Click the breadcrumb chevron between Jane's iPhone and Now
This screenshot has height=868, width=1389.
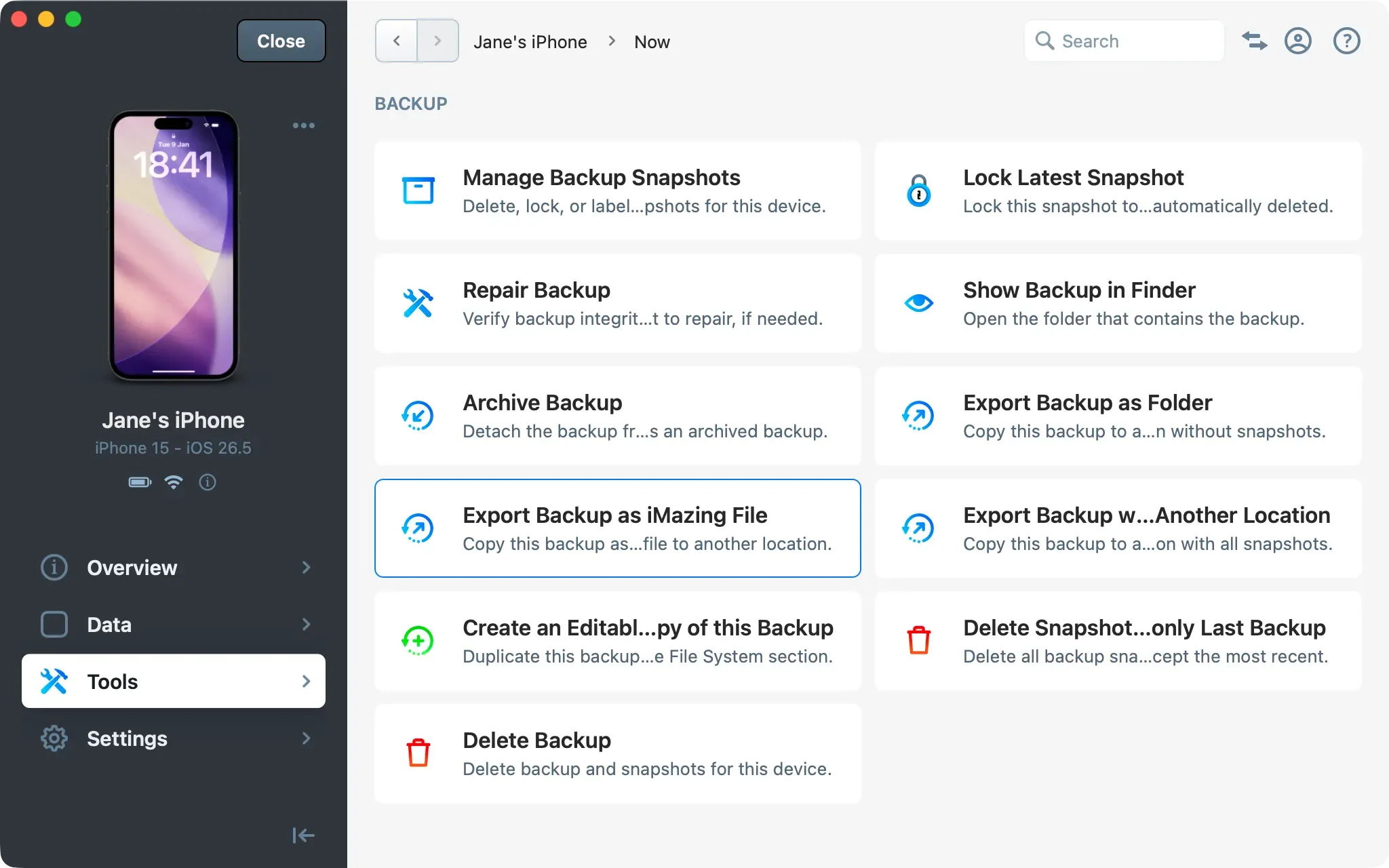tap(612, 41)
